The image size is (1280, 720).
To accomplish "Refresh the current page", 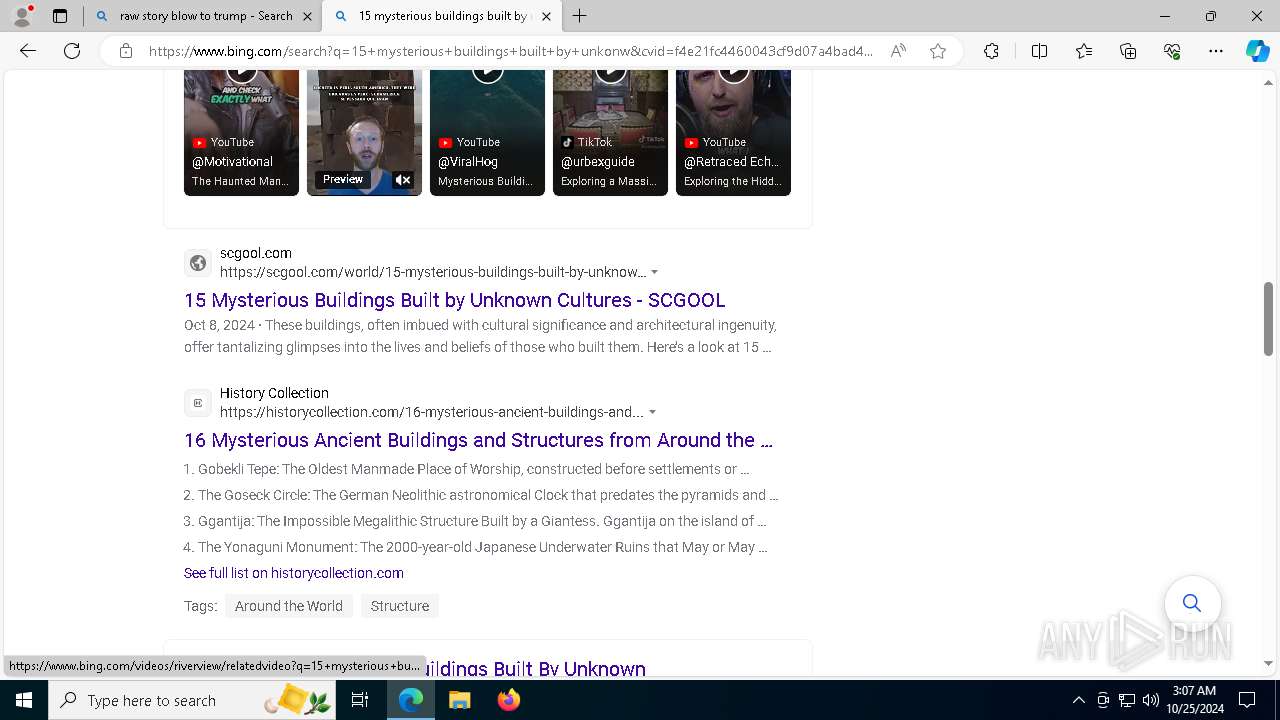I will click(72, 51).
